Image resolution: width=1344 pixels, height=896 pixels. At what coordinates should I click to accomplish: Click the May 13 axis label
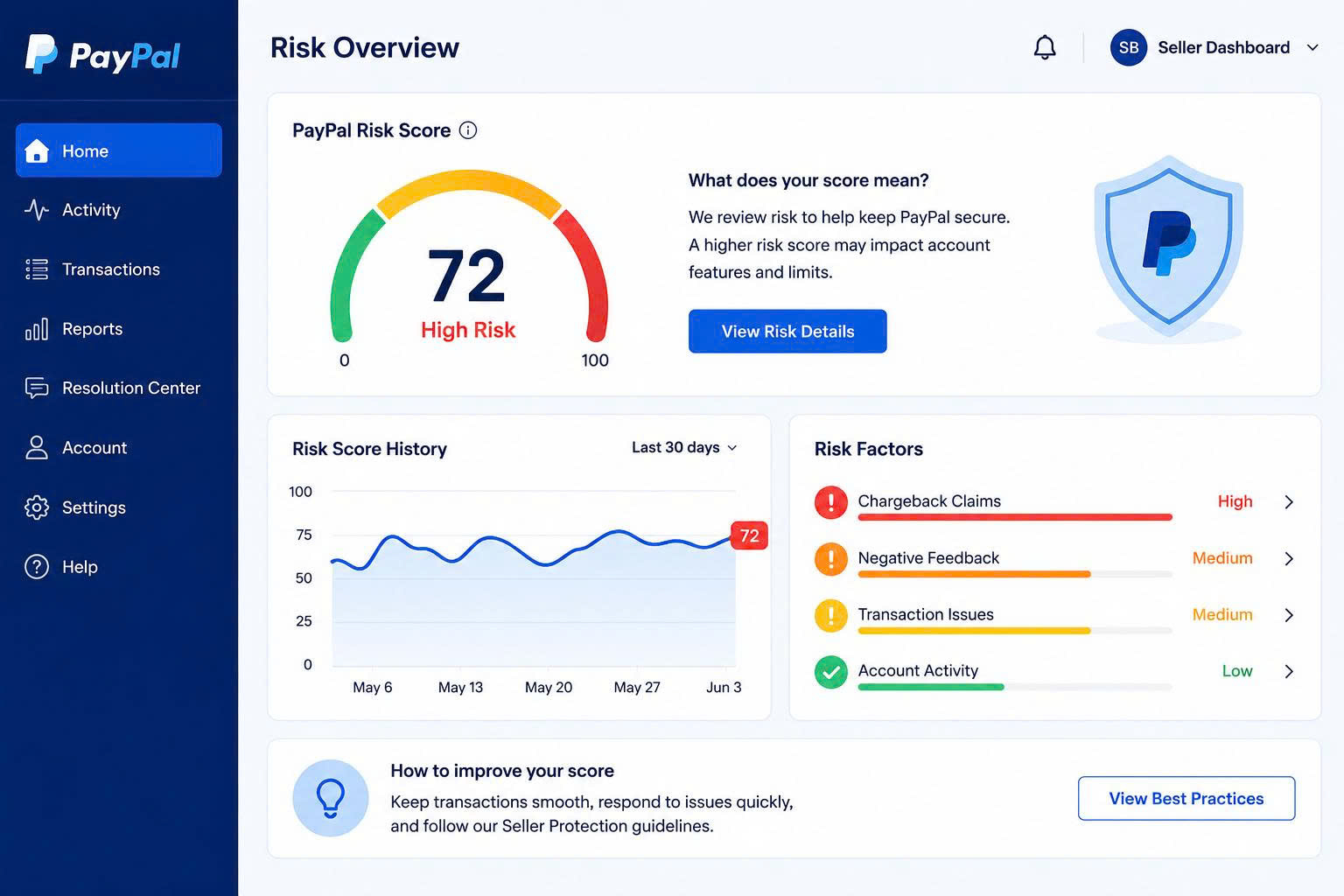tap(460, 687)
